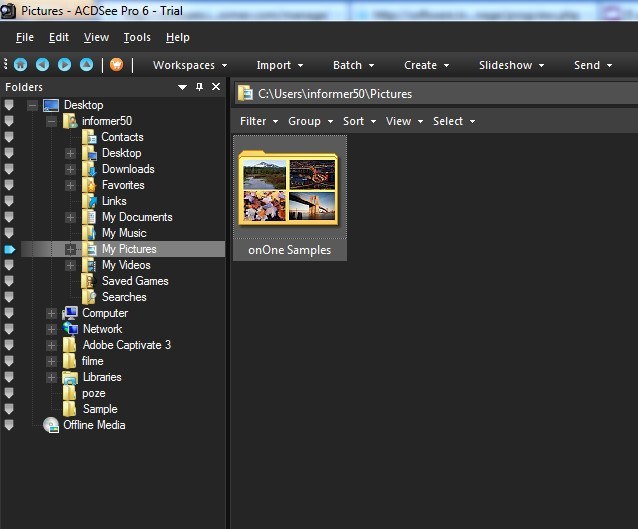638x529 pixels.
Task: Toggle Easy-Select marker for Contacts
Action: coord(9,137)
